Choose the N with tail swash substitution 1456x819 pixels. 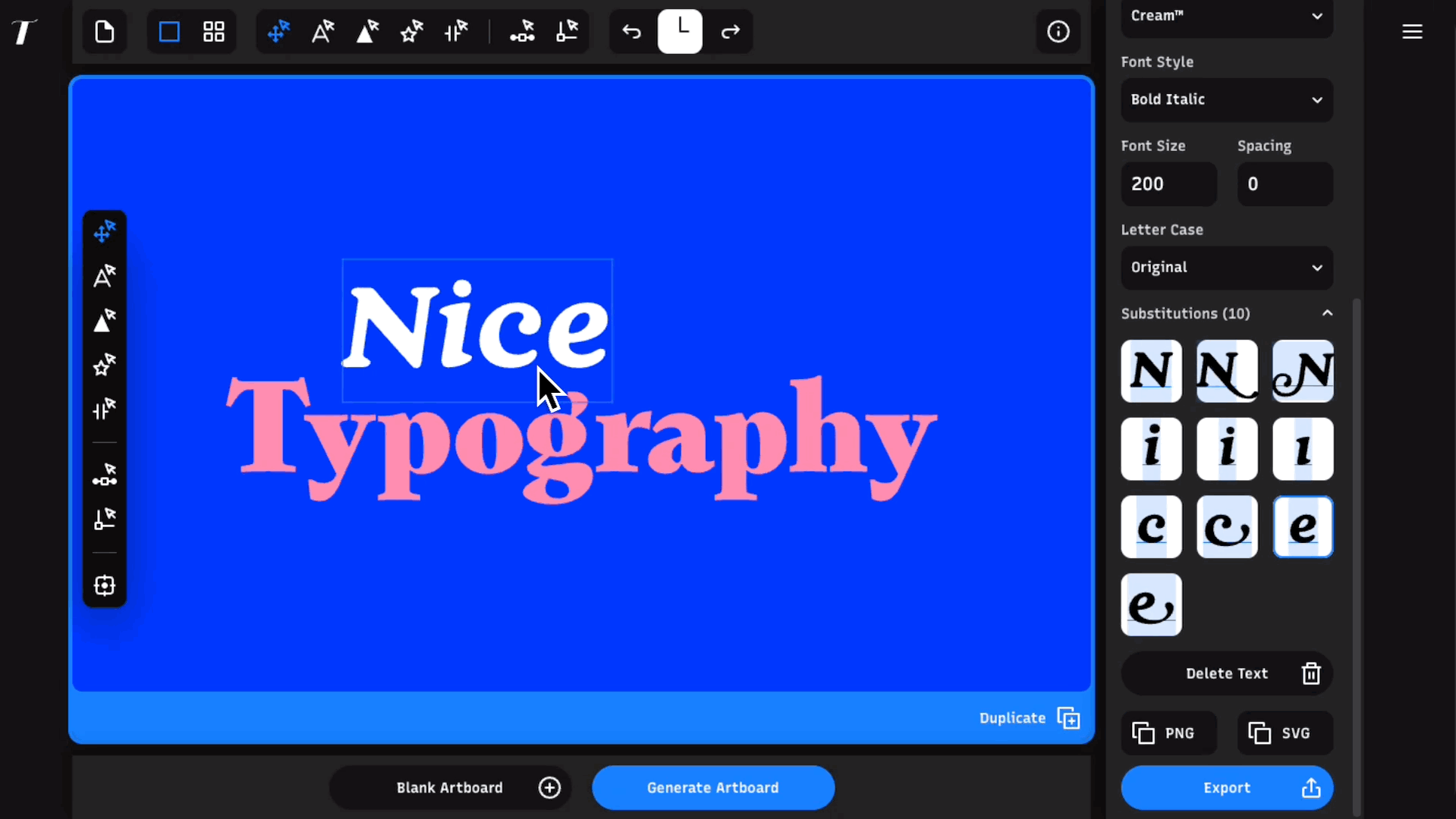[1227, 372]
